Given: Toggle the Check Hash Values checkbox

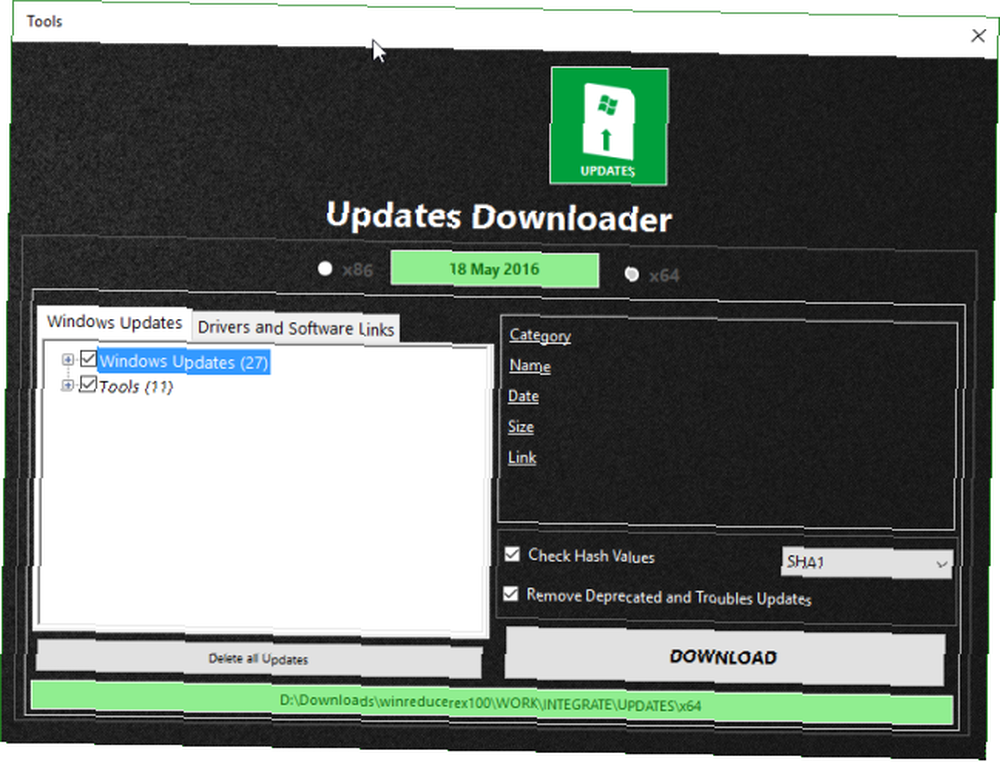Looking at the screenshot, I should (512, 554).
